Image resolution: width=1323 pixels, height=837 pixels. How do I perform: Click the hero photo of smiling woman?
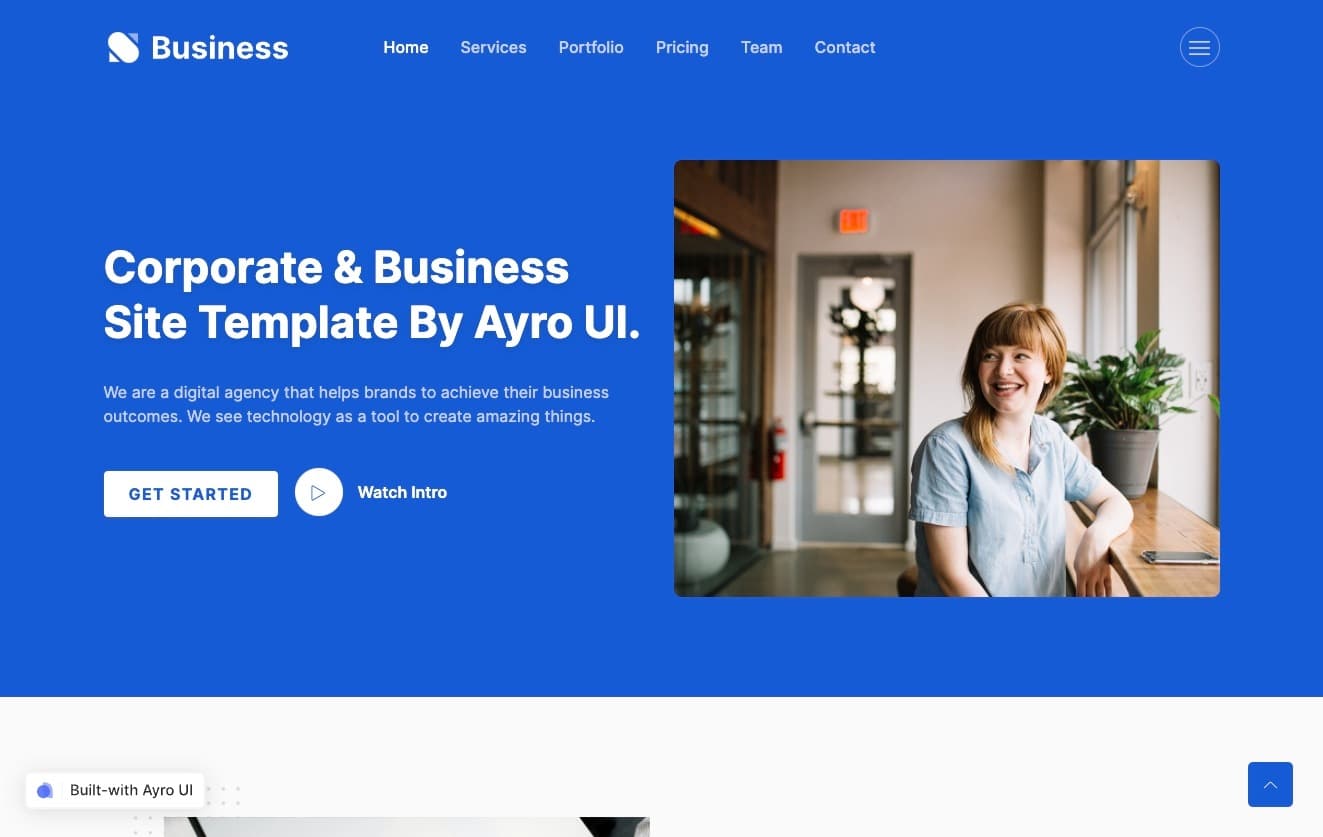pyautogui.click(x=947, y=378)
